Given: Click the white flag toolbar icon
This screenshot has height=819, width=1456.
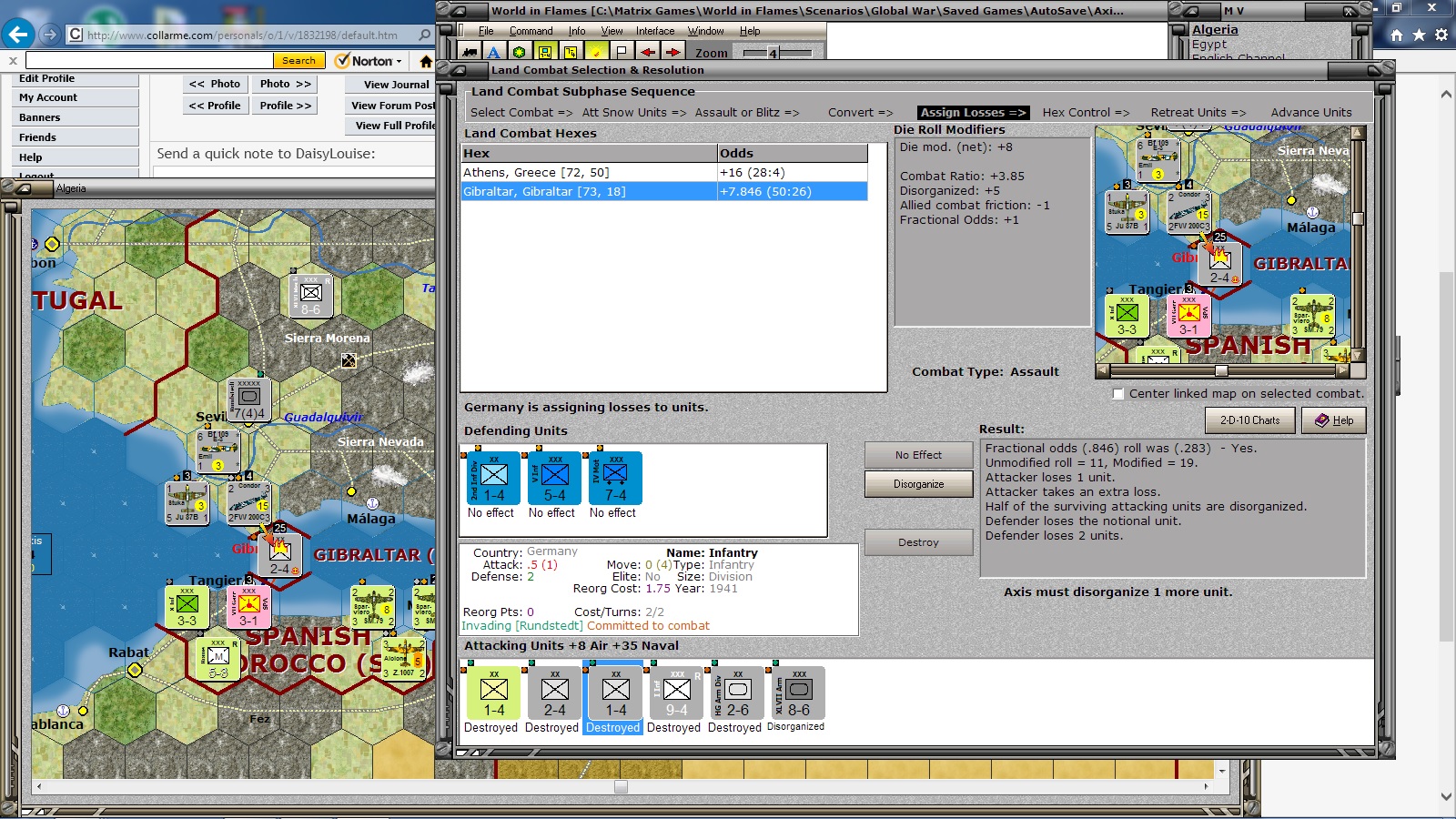Looking at the screenshot, I should 622,52.
